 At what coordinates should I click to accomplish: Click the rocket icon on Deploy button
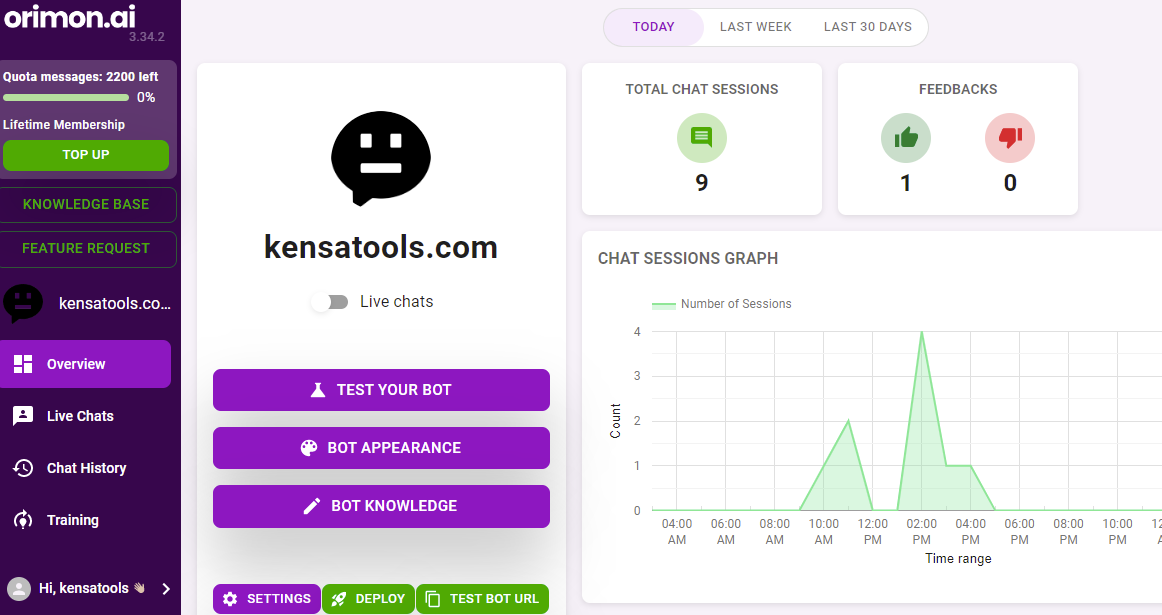click(x=339, y=599)
